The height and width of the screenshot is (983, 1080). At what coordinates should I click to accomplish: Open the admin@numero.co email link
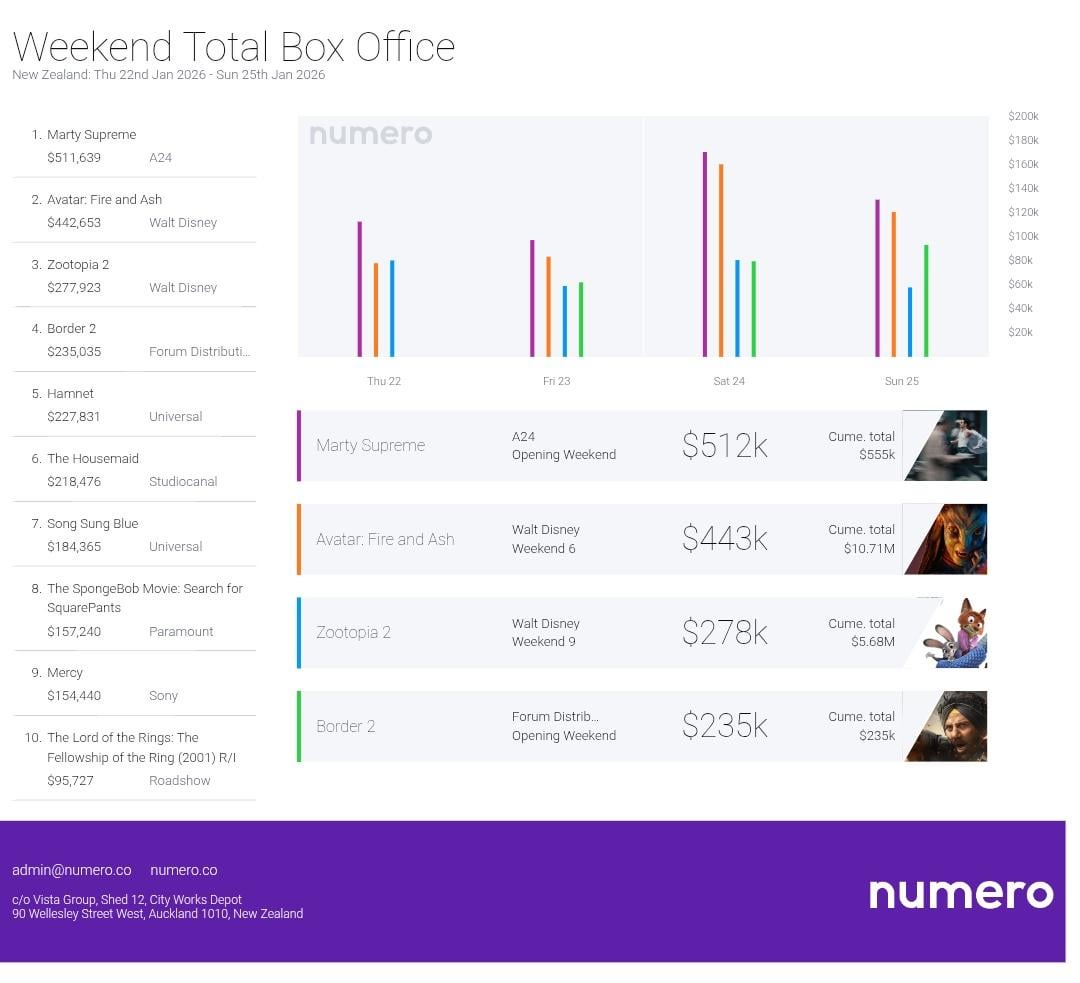71,870
